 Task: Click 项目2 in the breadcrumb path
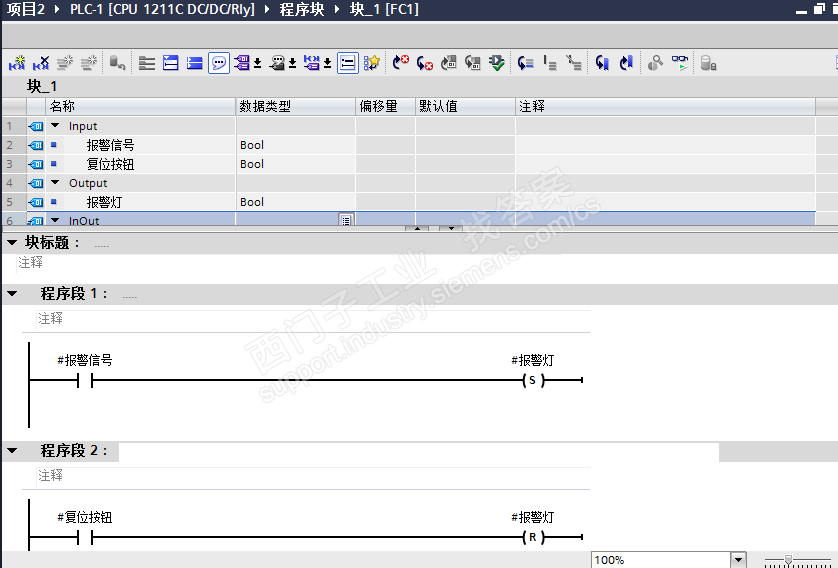pyautogui.click(x=26, y=9)
